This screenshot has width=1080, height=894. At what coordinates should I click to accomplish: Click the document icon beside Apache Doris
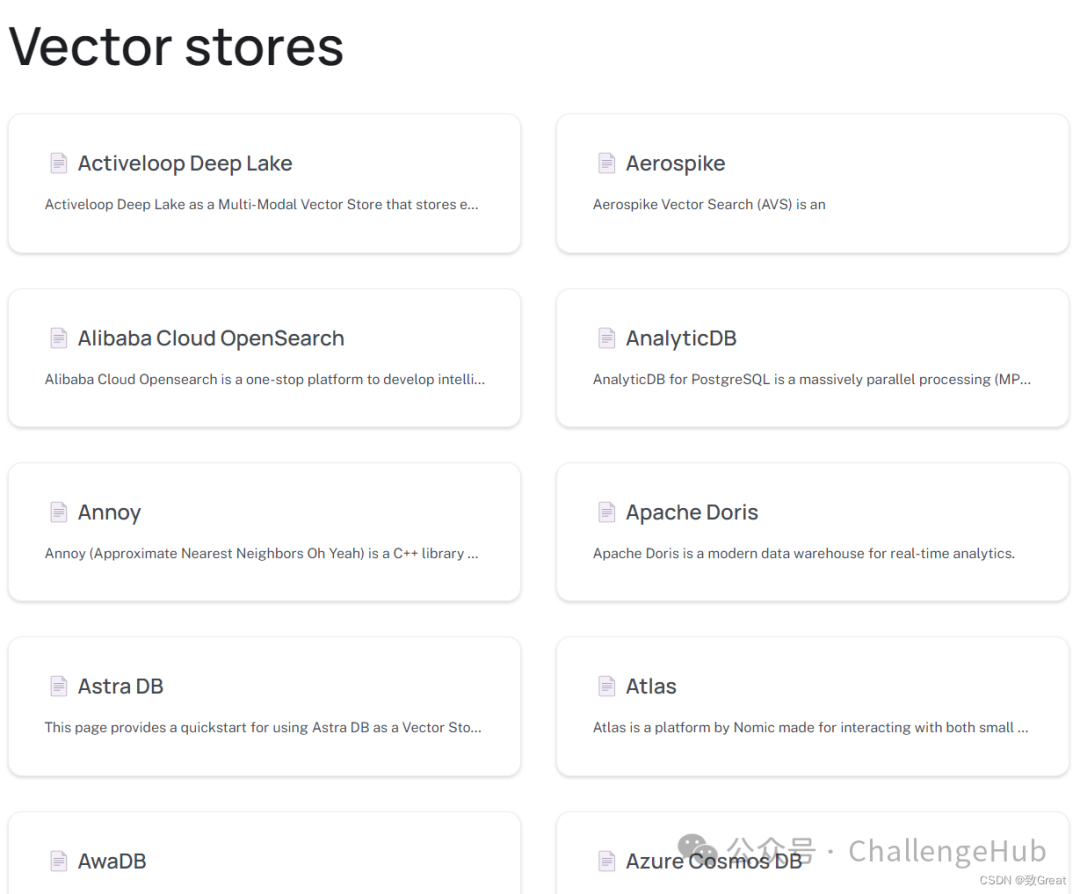[x=607, y=512]
